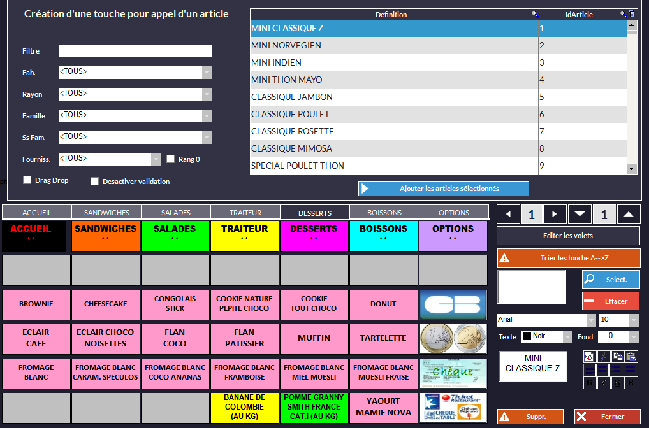Click the cheque payment image icon
The image size is (649, 428).
pyautogui.click(x=453, y=372)
